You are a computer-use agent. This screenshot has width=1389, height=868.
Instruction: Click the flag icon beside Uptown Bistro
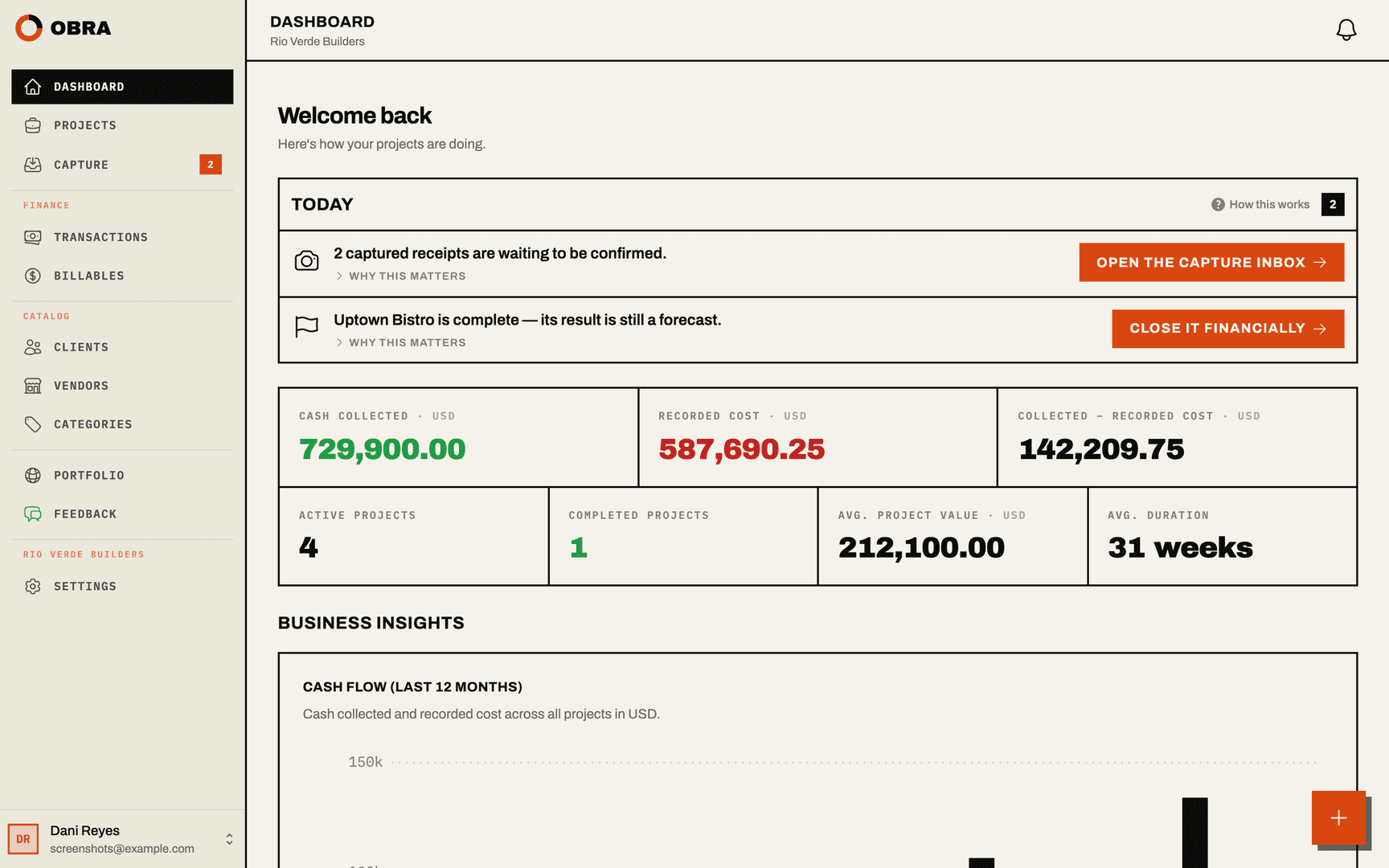[306, 327]
